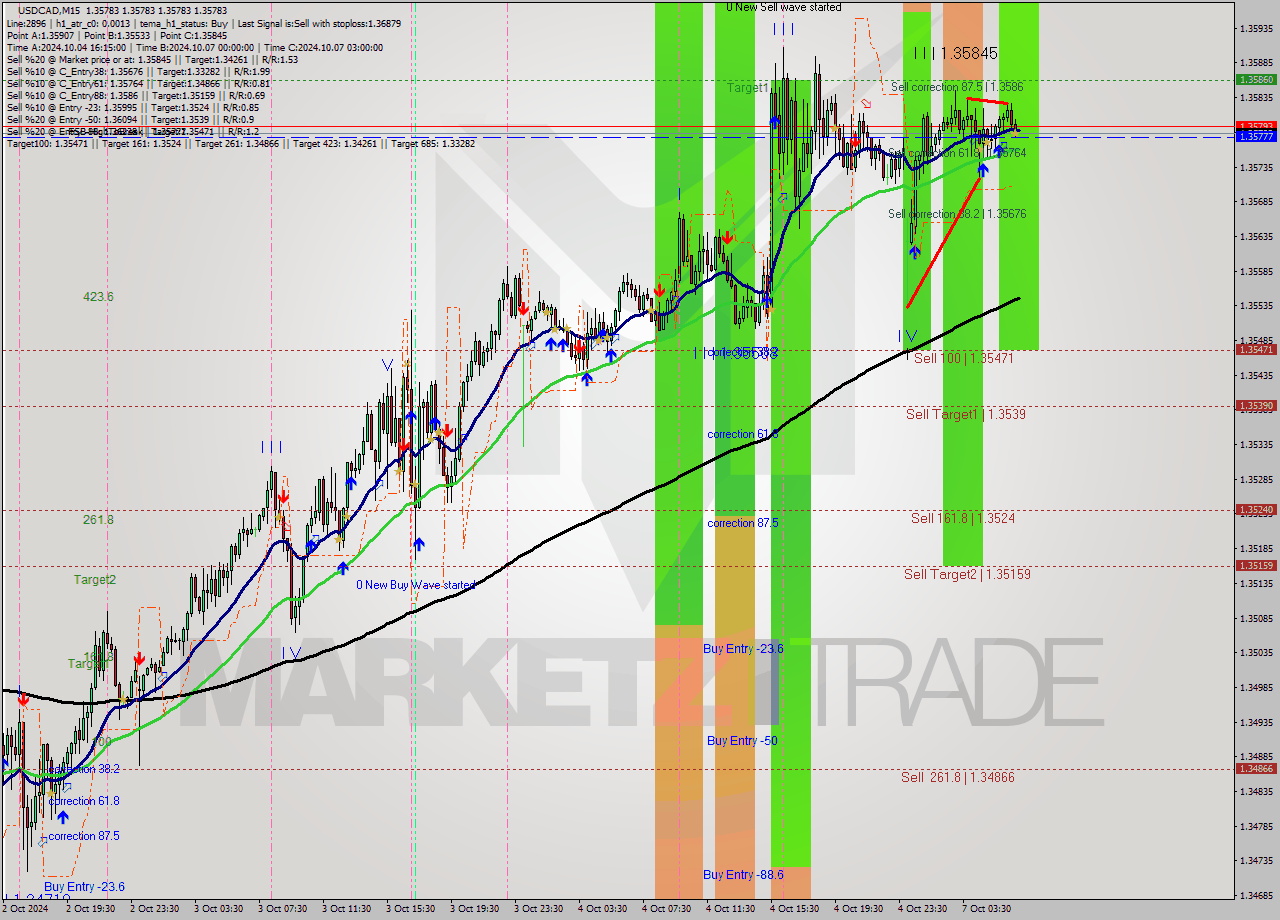Image resolution: width=1280 pixels, height=920 pixels.
Task: Click the '3 Oct 15:30' time label
Action: point(413,909)
